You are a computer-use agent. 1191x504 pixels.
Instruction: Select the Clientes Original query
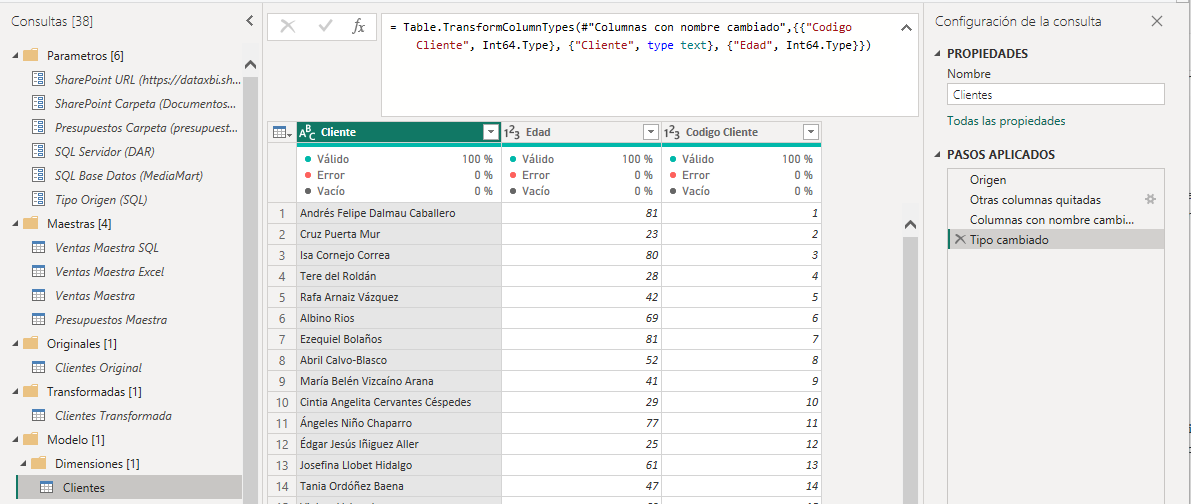pos(98,368)
